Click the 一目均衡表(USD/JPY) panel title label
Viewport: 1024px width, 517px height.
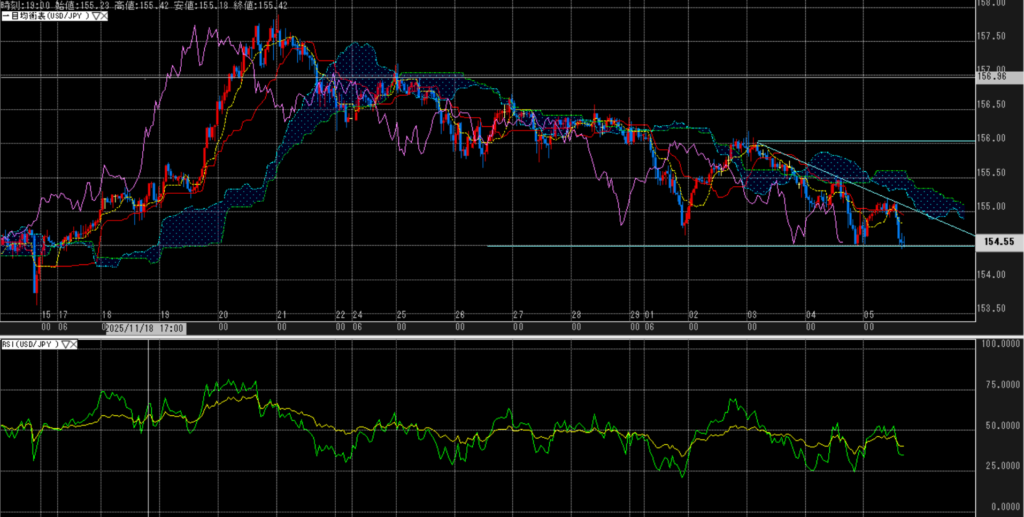click(x=45, y=17)
